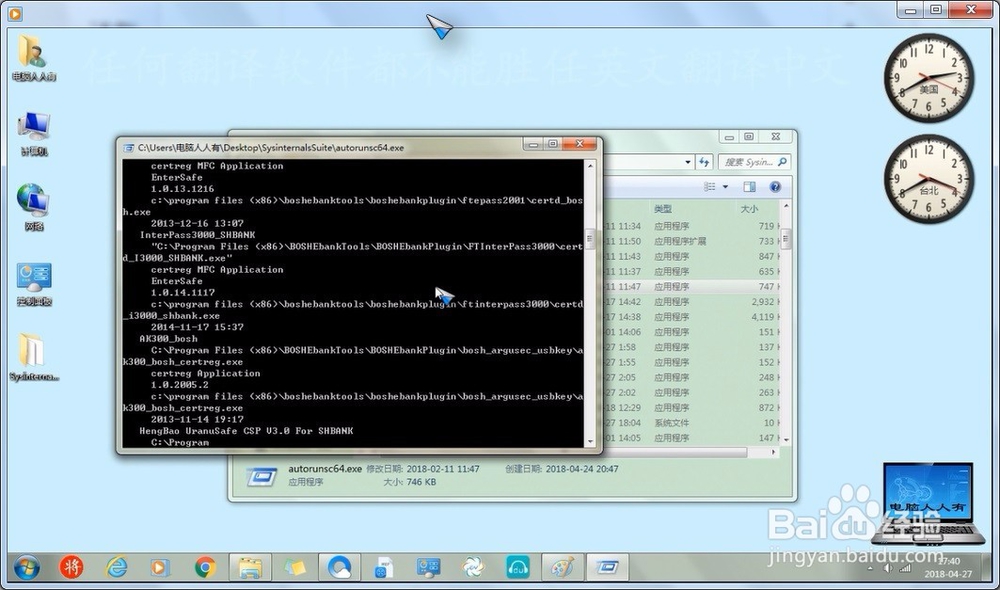
Task: Click the Explorer change view icon
Action: click(709, 187)
